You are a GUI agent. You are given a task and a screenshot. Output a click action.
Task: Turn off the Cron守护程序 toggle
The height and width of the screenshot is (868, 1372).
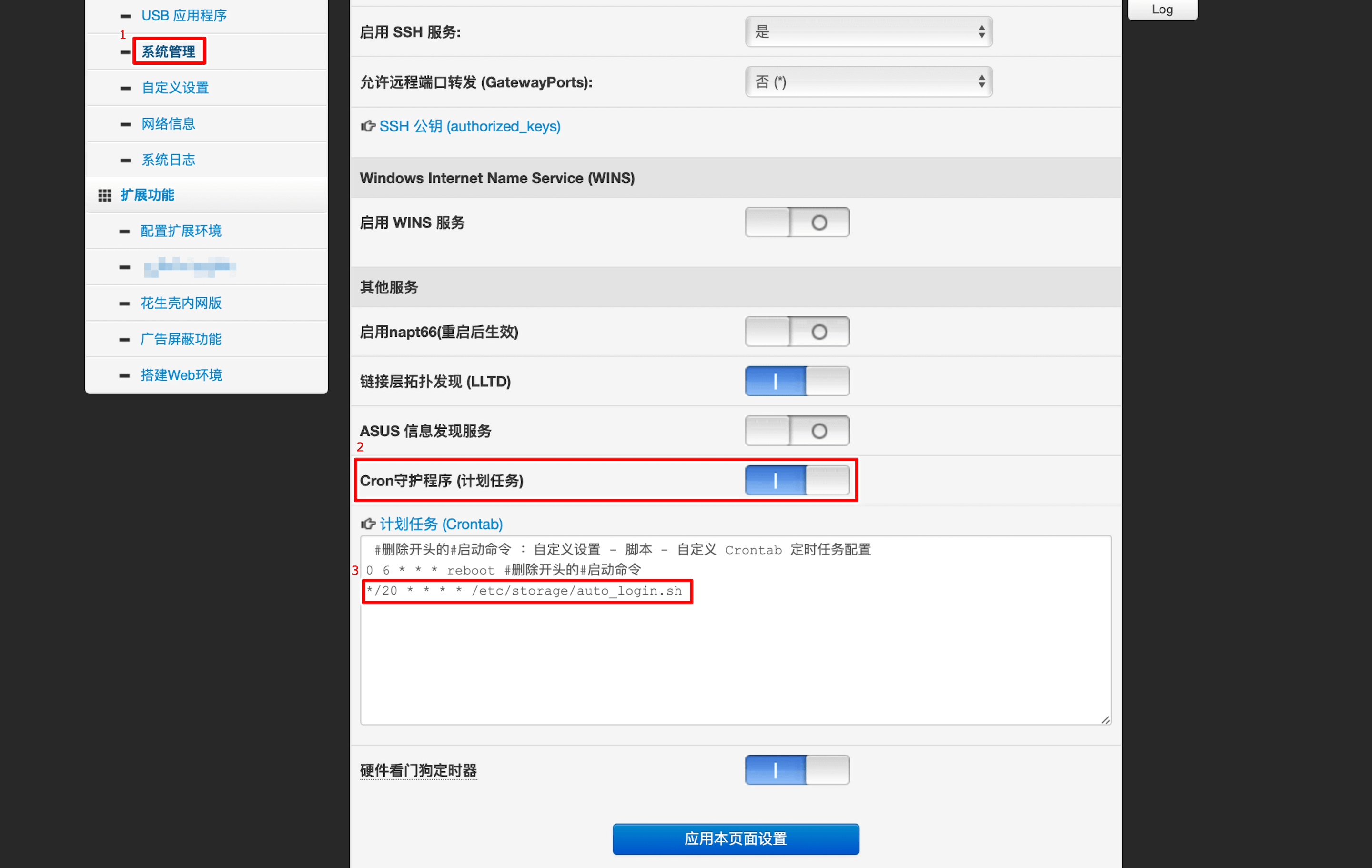pyautogui.click(x=797, y=481)
